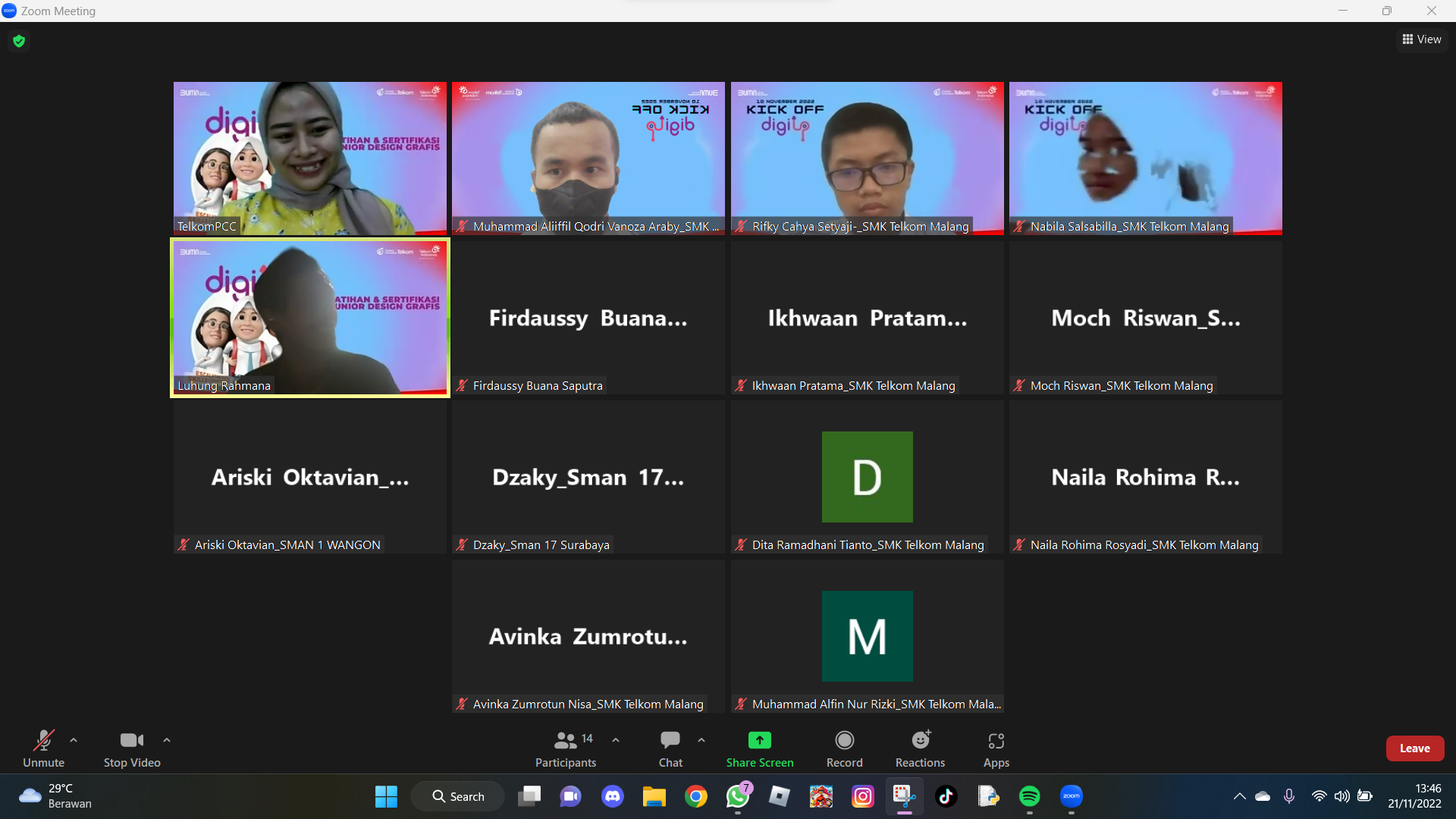Expand the arrow beside Chat
The width and height of the screenshot is (1456, 819).
tap(701, 740)
